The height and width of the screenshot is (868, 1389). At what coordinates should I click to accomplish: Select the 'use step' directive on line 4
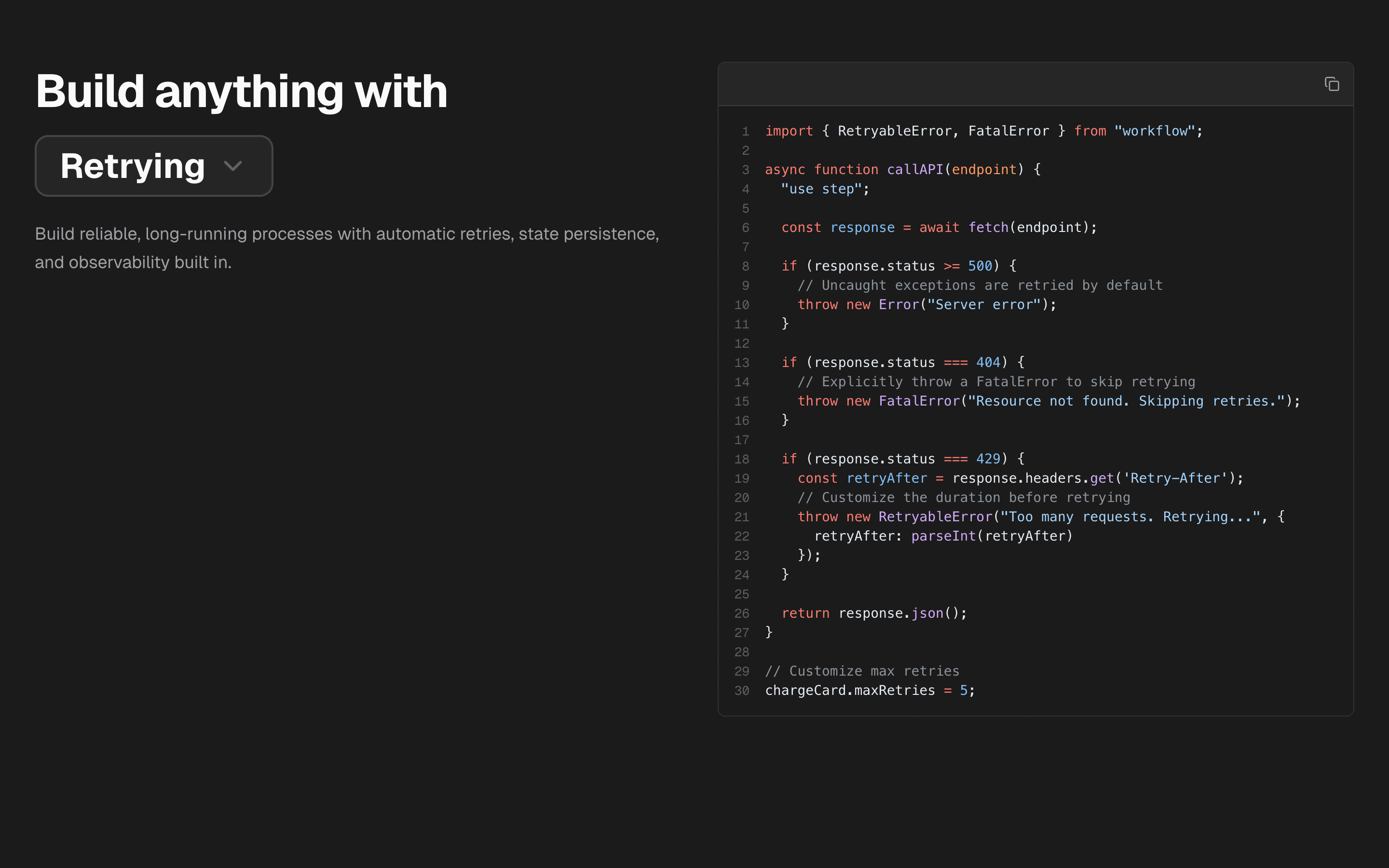point(824,188)
